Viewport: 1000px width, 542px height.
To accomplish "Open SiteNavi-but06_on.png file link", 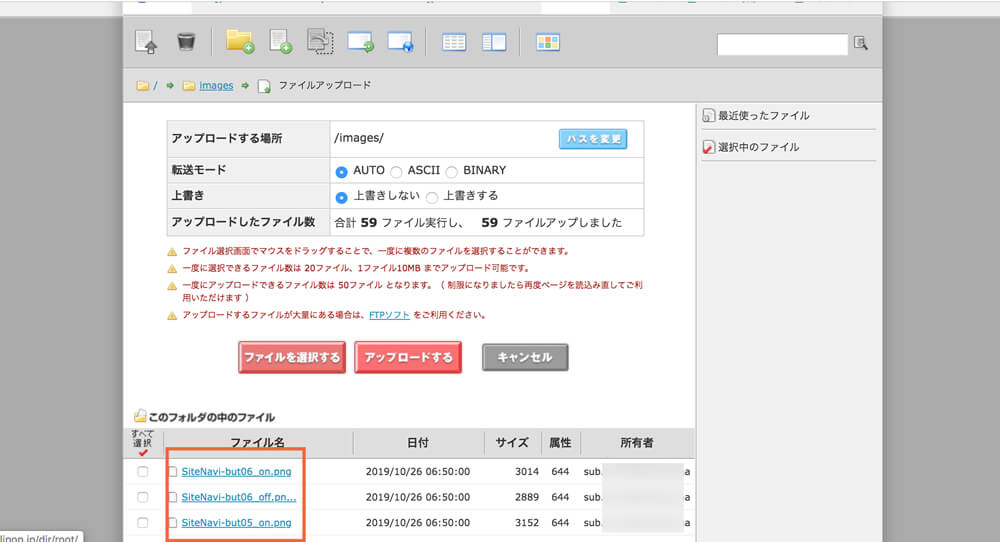I will [x=236, y=472].
